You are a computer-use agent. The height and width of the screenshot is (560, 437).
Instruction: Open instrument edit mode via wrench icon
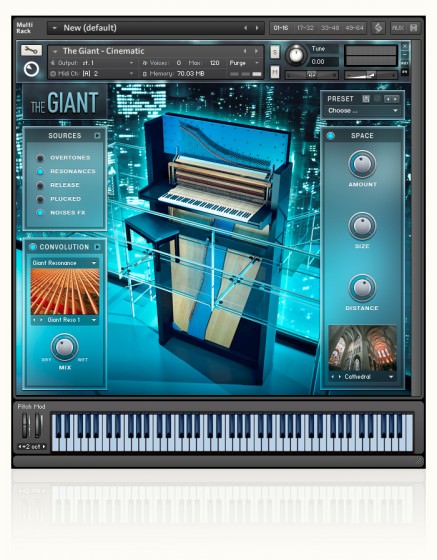(x=31, y=50)
